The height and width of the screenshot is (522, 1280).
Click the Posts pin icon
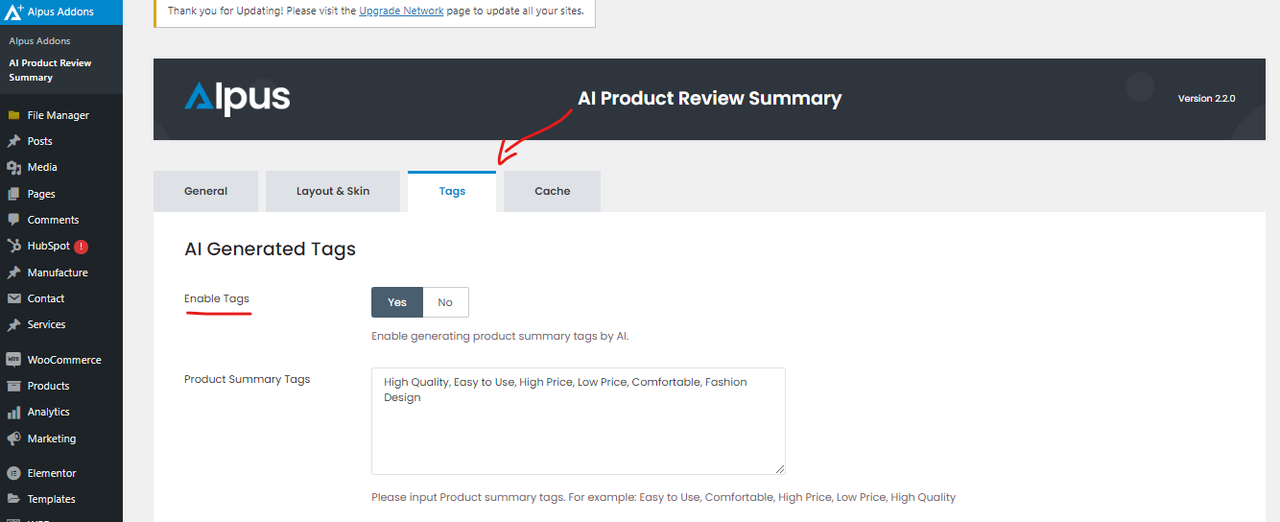tap(14, 141)
